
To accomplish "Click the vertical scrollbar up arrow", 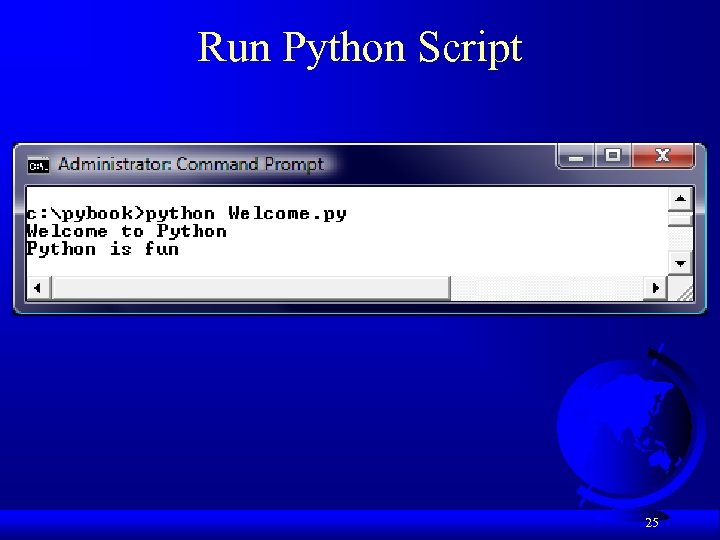I will (680, 199).
